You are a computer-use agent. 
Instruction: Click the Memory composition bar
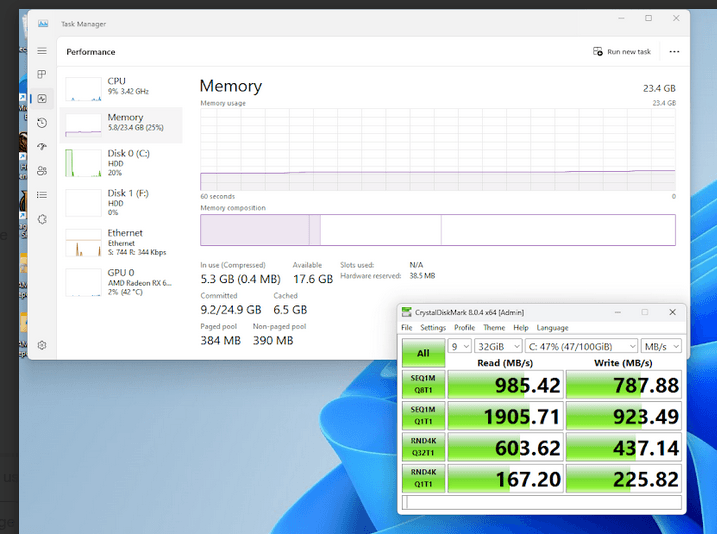(438, 230)
